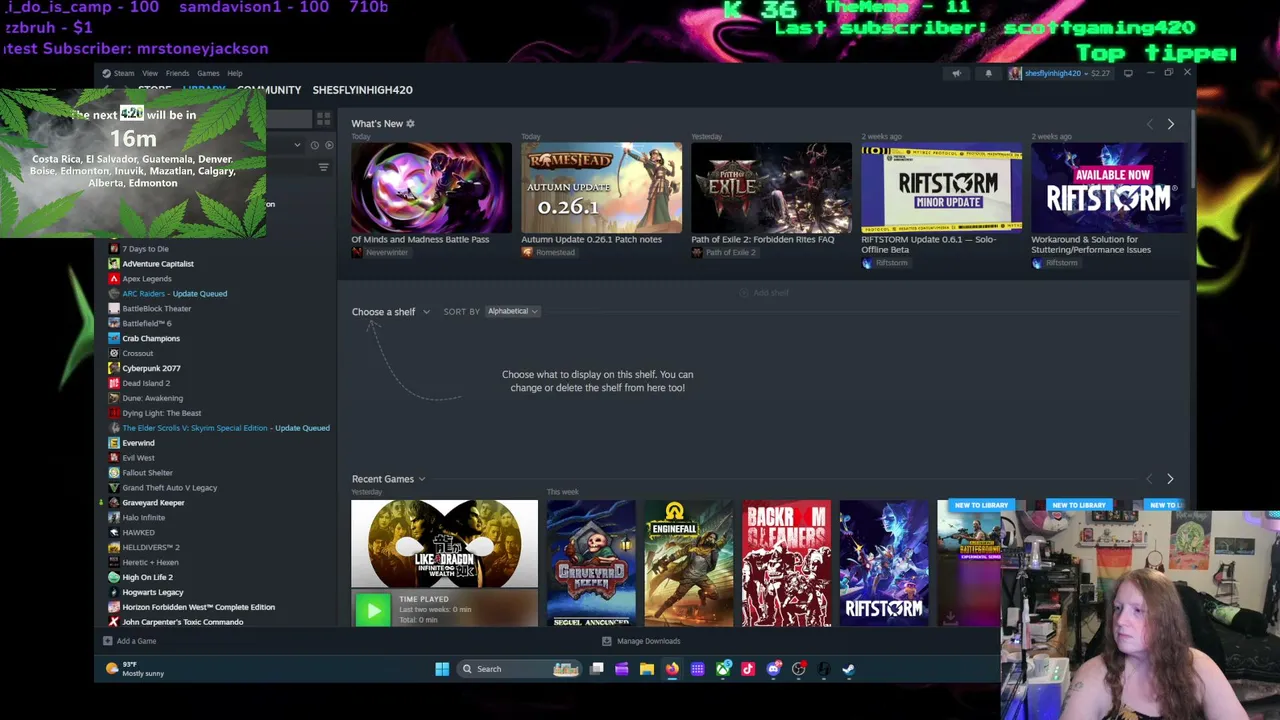Enter Big Picture mode via monitor icon

coord(1128,73)
